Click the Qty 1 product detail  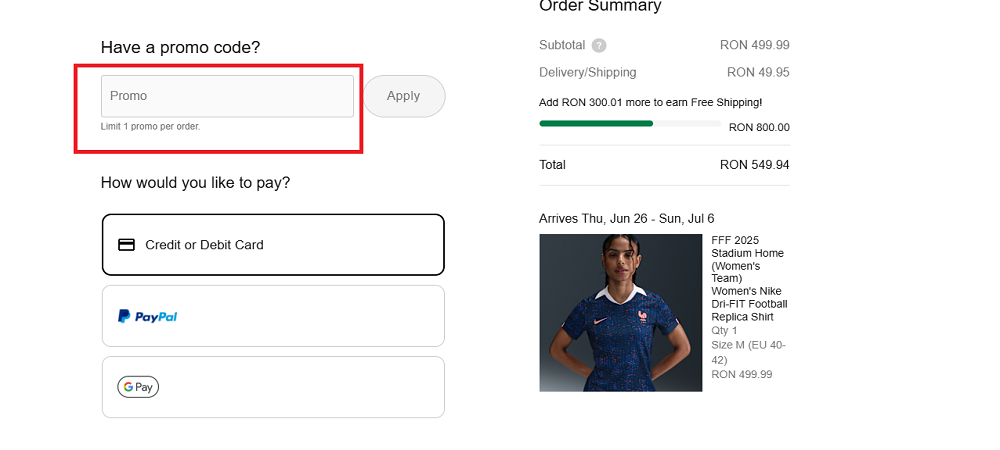(724, 331)
